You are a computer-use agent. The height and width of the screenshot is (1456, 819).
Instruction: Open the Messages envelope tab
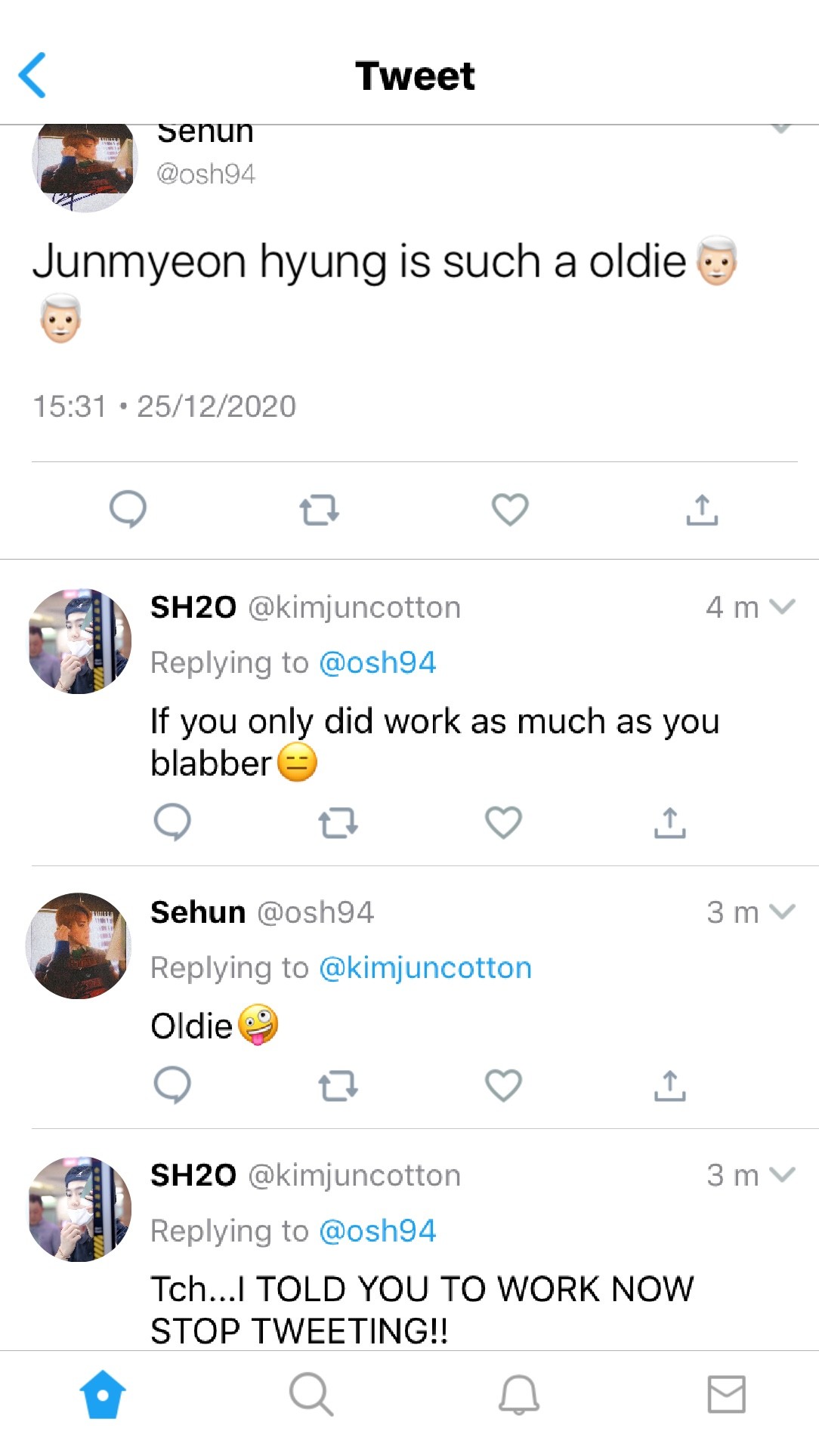pyautogui.click(x=726, y=1394)
